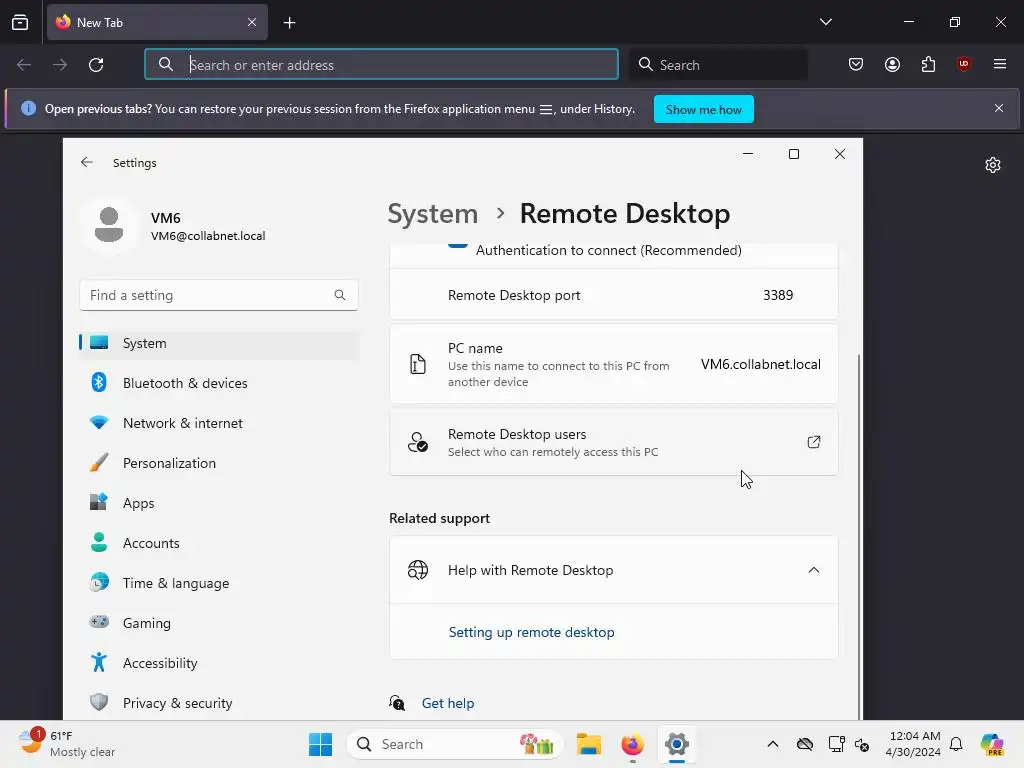Click the Firefox View tabs icon
Viewport: 1024px width, 768px height.
tap(20, 22)
